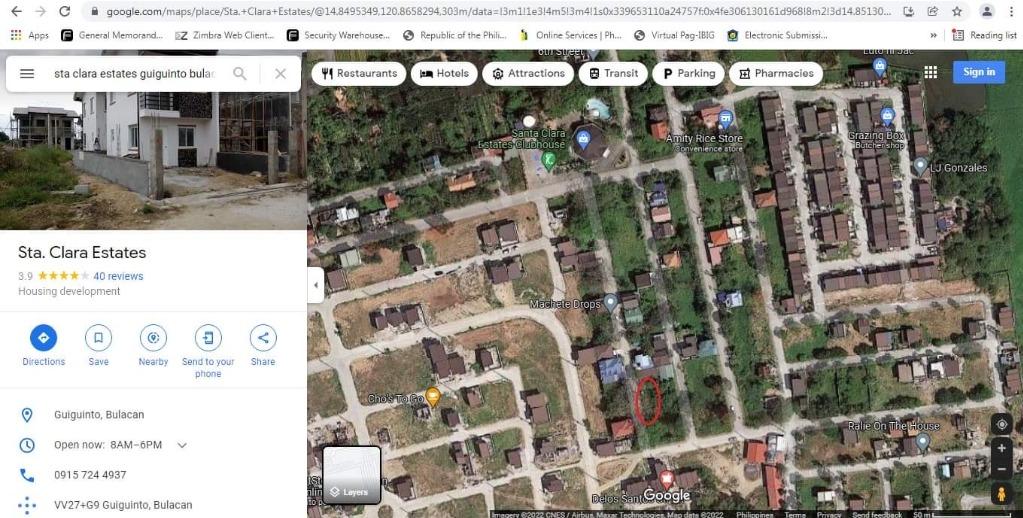
Task: Send place to your phone
Action: pos(208,337)
